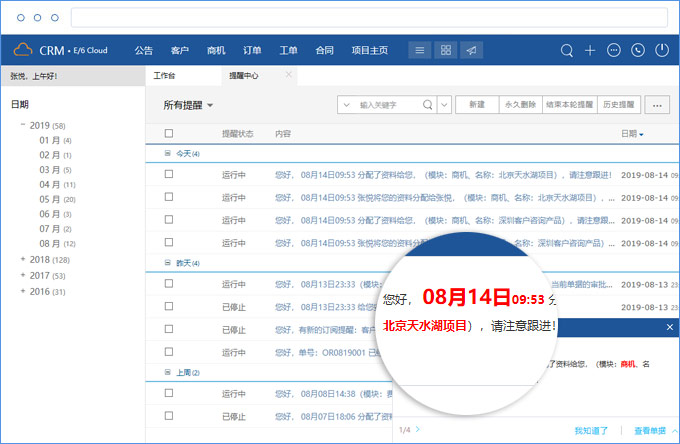Open the 客户 menu in navigation bar
The image size is (680, 444).
tap(180, 50)
